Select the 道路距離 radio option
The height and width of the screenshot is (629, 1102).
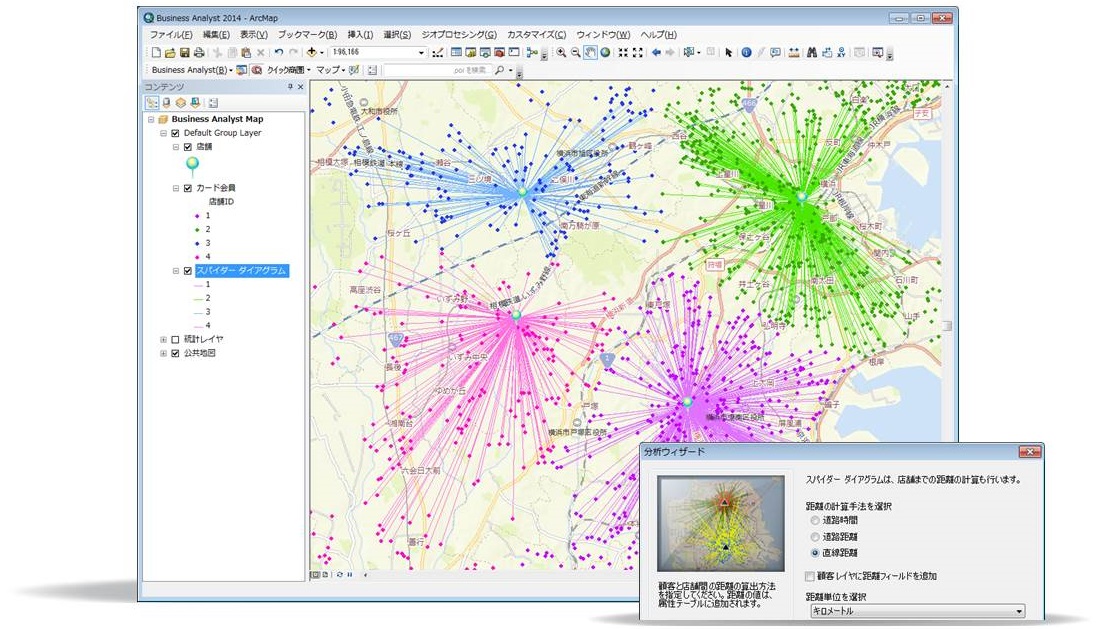point(815,537)
